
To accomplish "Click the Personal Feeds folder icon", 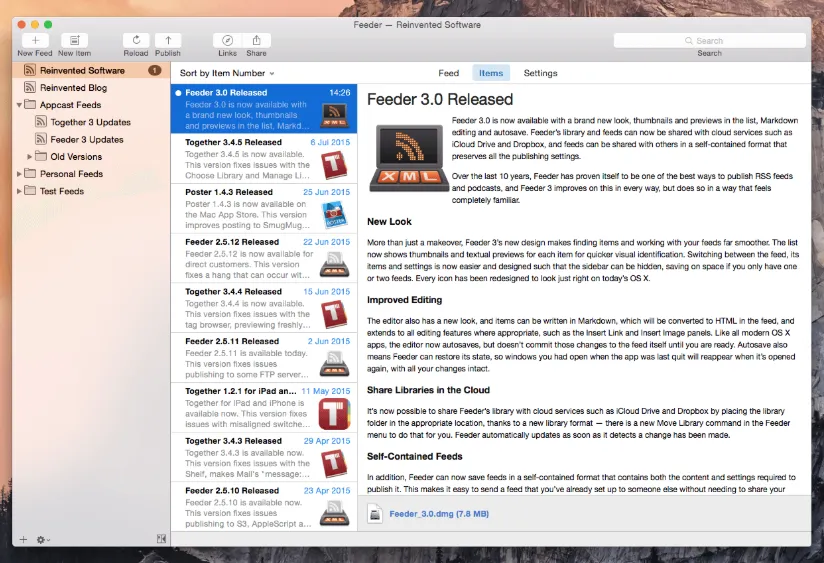I will tap(30, 173).
